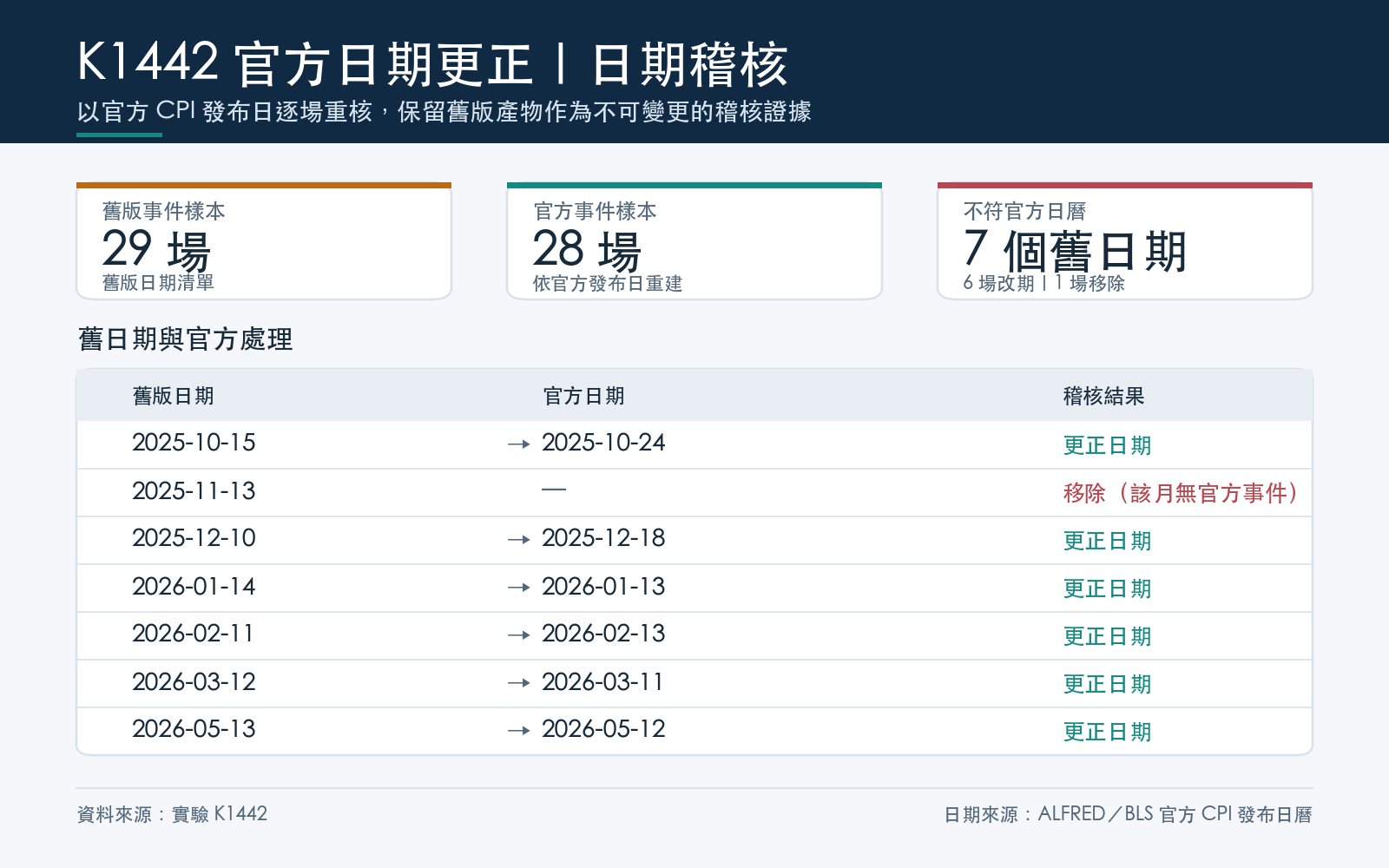Select official date 2025-12-18
The height and width of the screenshot is (868, 1389).
[x=603, y=538]
